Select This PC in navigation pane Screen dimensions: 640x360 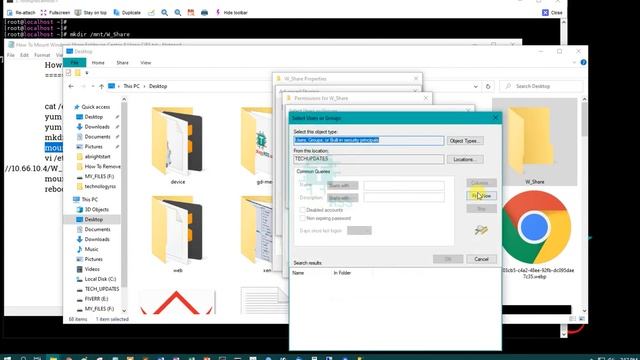(89, 200)
